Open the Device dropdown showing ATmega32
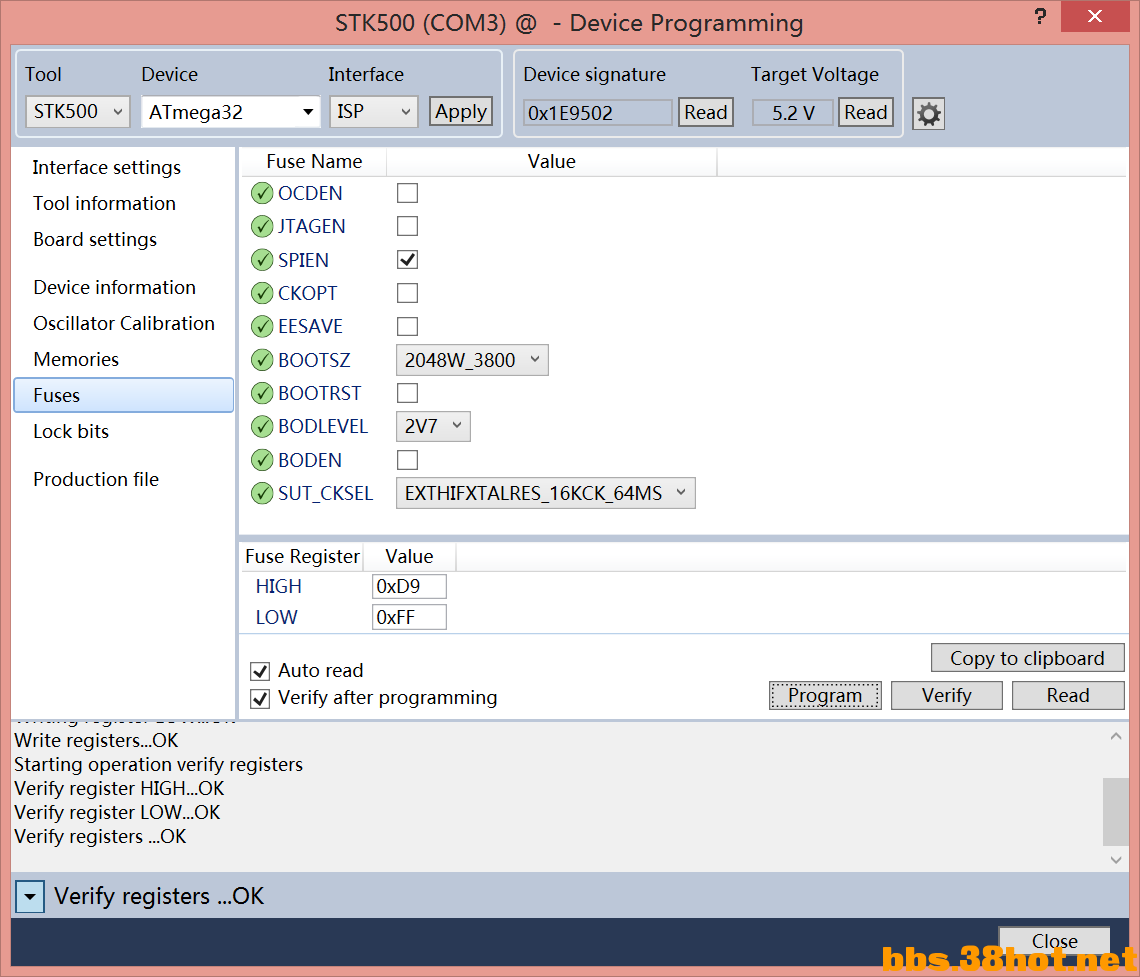The width and height of the screenshot is (1140, 977). pos(230,112)
